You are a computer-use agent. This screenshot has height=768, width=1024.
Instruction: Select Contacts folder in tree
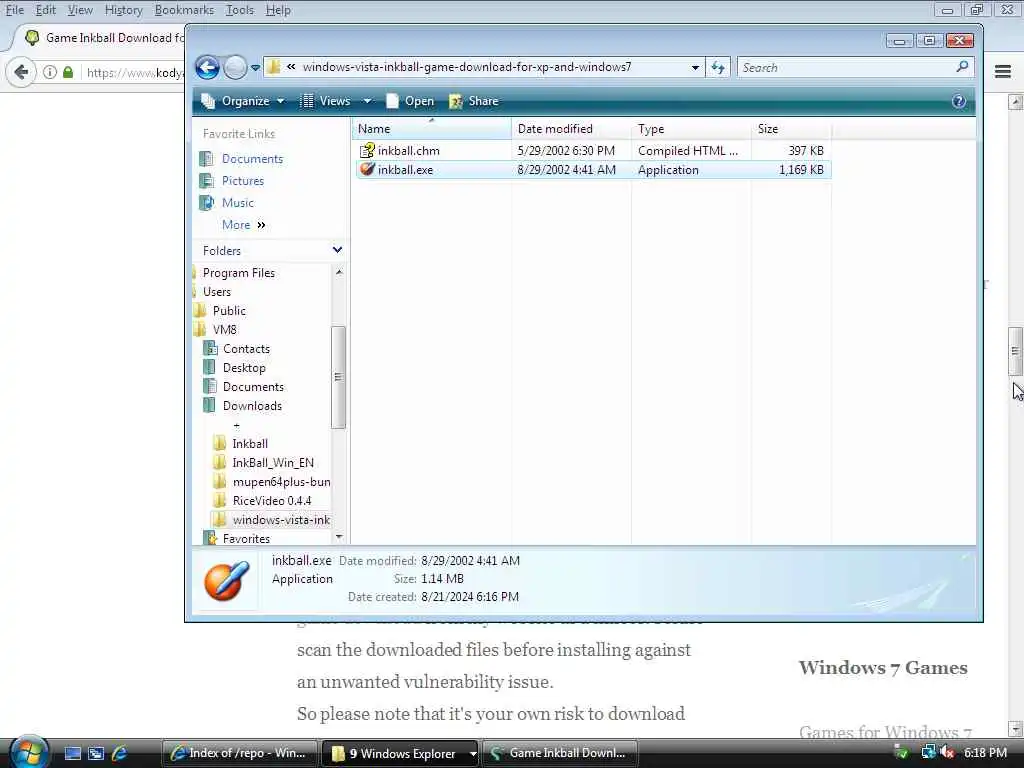tap(246, 349)
